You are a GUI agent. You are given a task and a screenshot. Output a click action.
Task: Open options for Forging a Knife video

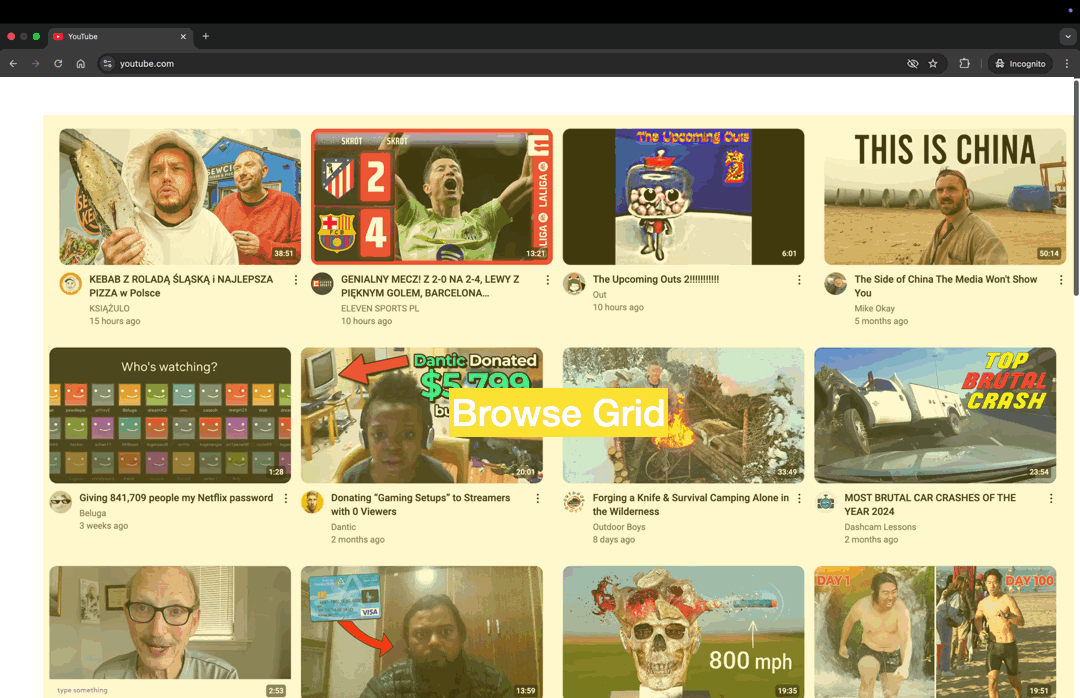[799, 498]
